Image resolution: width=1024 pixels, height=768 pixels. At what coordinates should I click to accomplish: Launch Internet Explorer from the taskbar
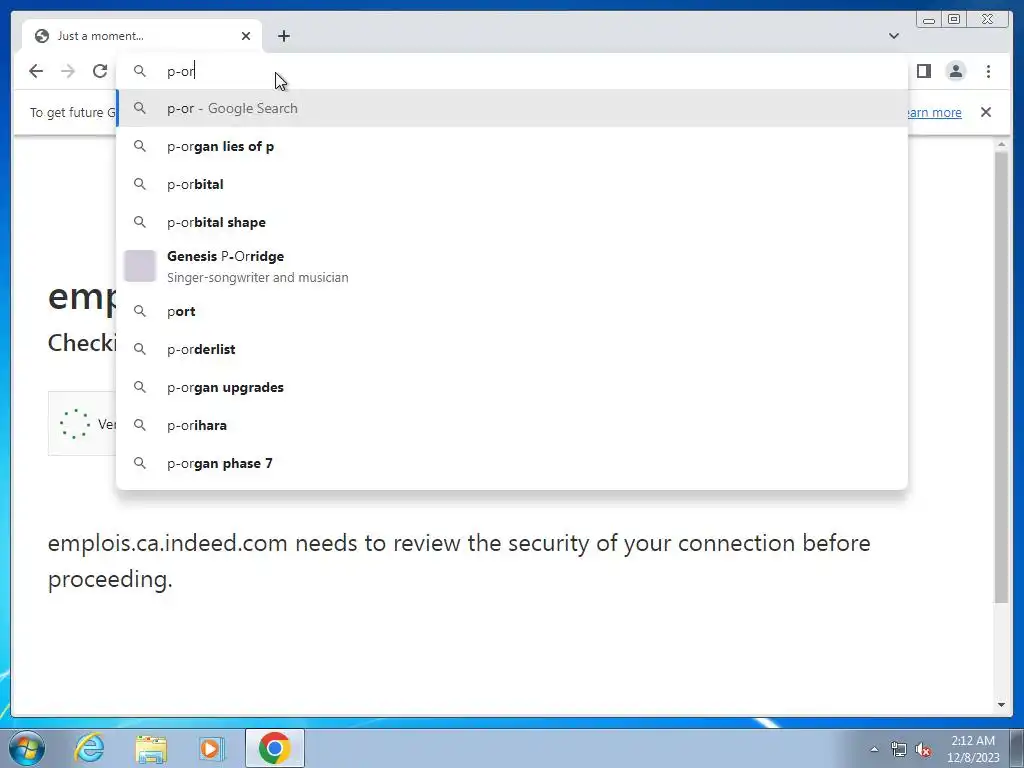pyautogui.click(x=89, y=748)
